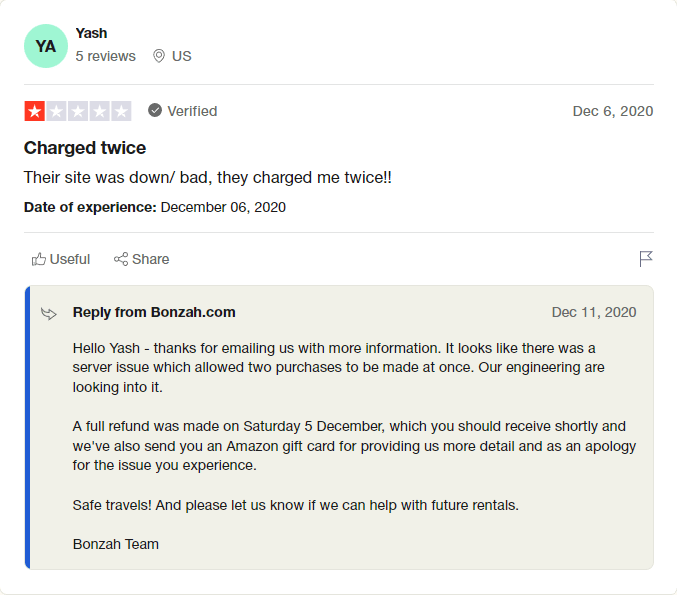Click the reply arrow icon
677x595 pixels.
click(x=49, y=314)
